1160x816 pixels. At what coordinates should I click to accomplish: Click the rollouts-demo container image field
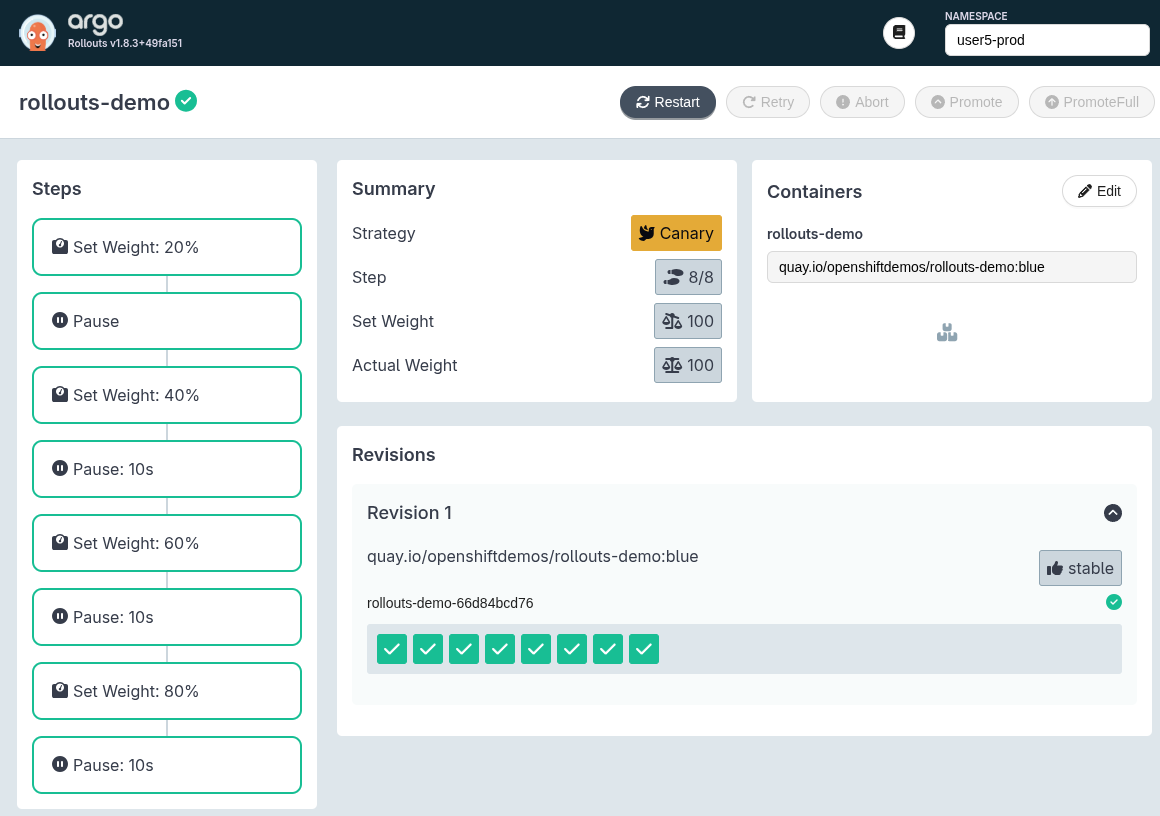click(x=951, y=267)
